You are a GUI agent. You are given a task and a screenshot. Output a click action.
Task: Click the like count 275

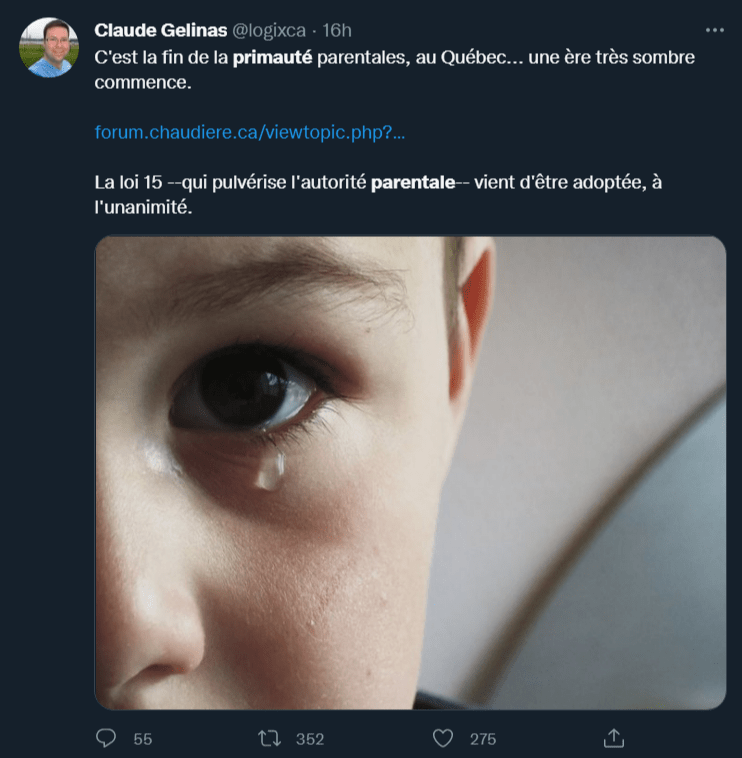483,739
